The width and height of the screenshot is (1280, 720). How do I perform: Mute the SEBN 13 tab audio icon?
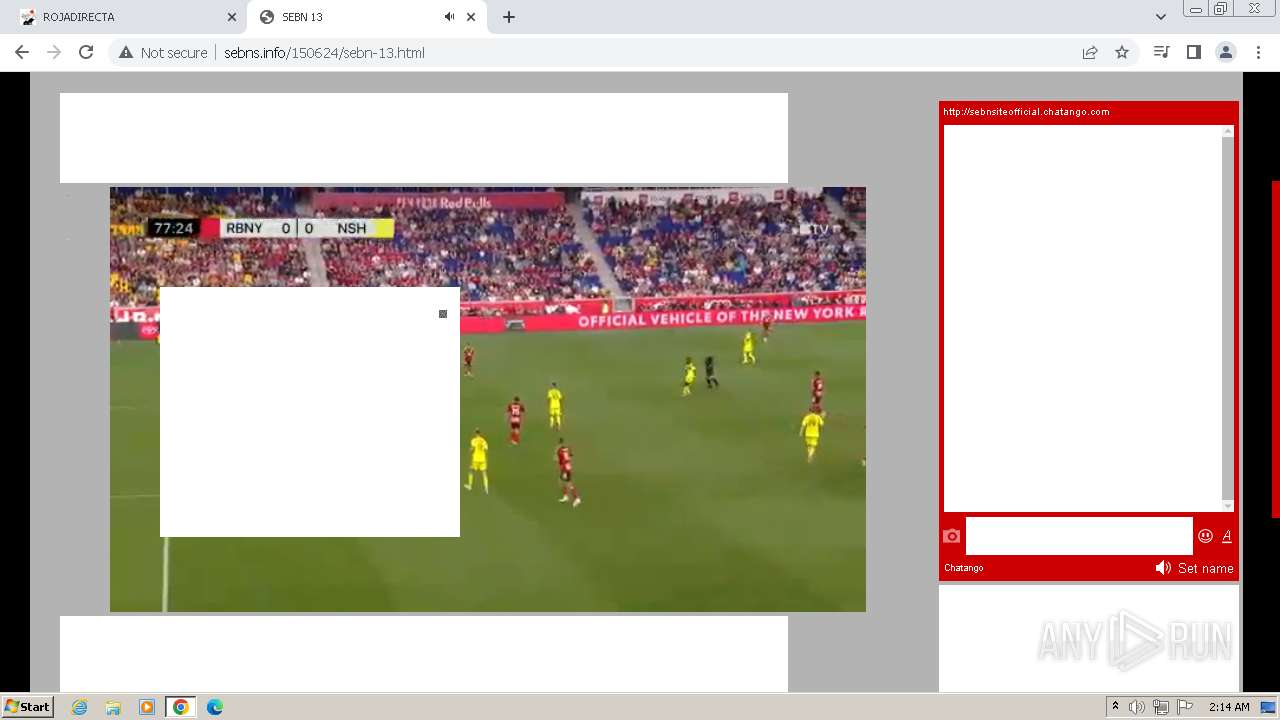(449, 17)
